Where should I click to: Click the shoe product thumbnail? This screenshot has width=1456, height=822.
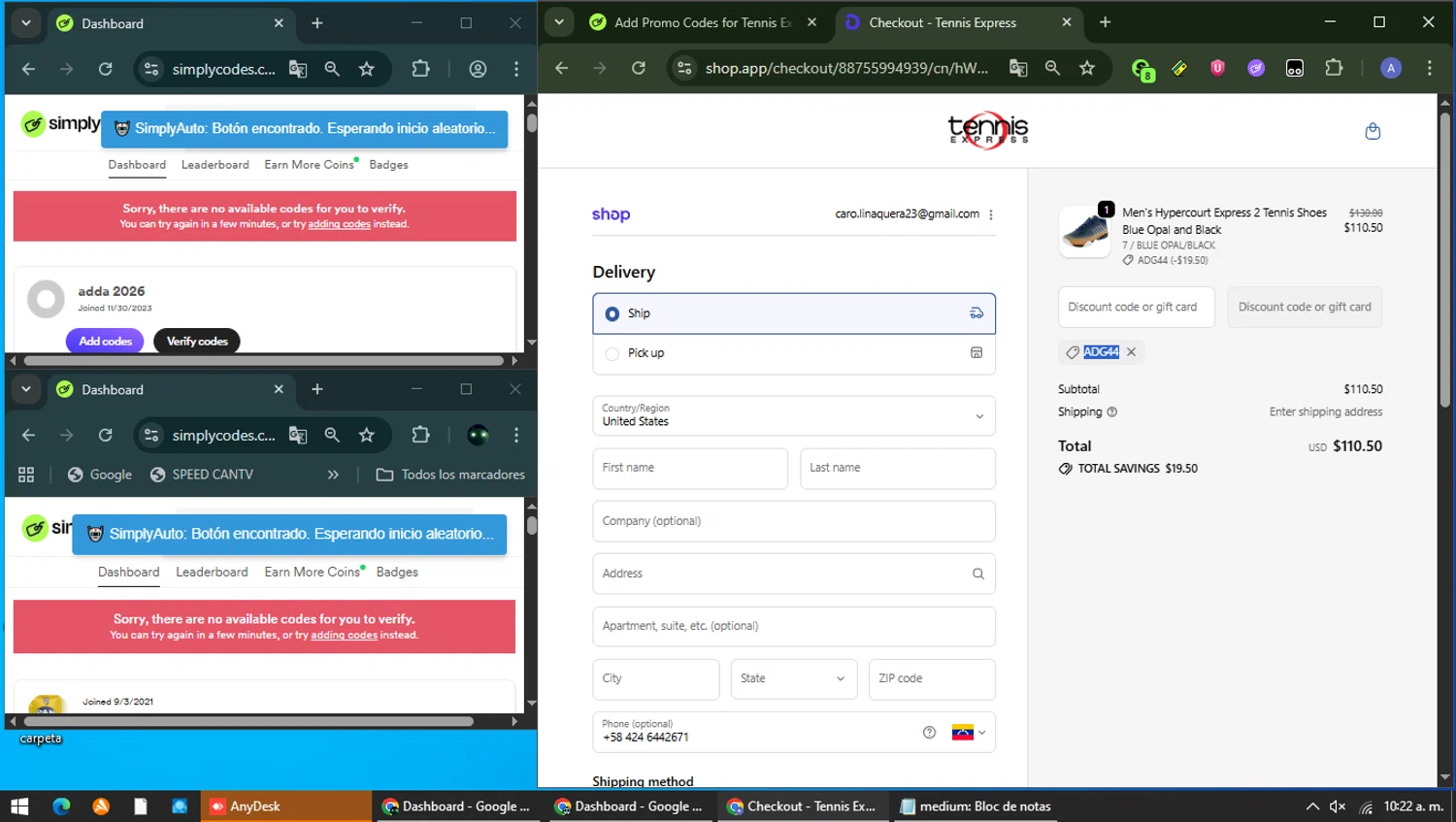click(x=1085, y=232)
